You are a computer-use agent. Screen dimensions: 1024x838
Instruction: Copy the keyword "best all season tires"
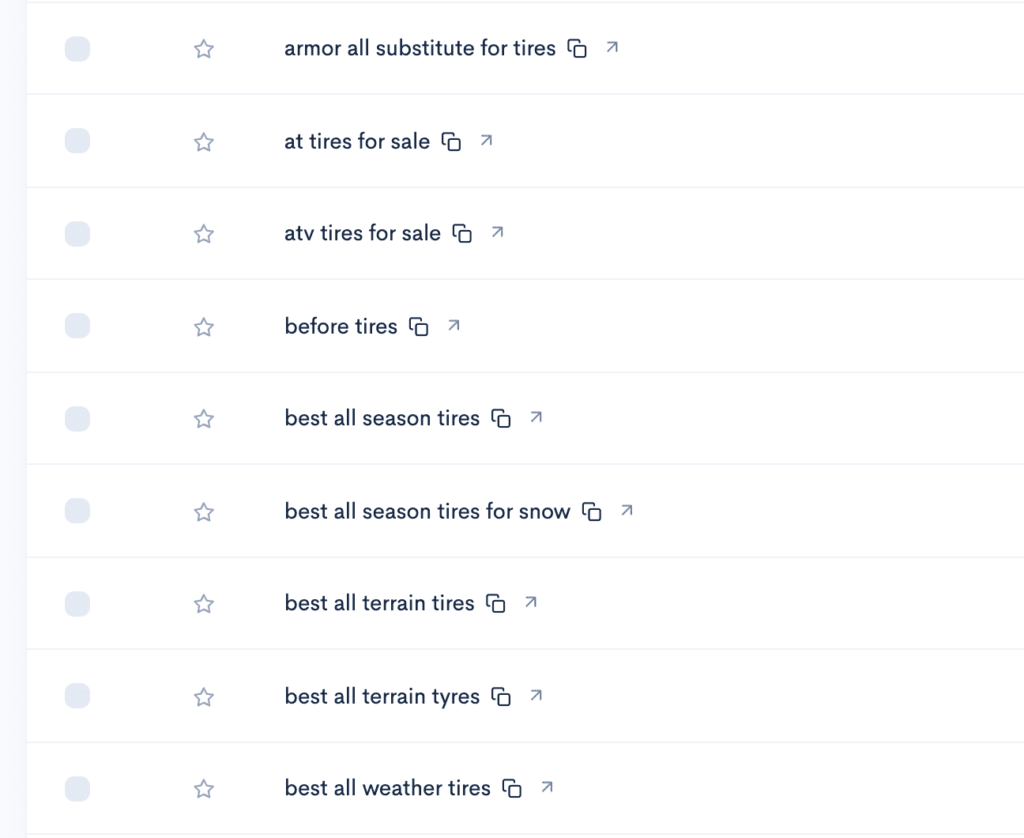(501, 418)
